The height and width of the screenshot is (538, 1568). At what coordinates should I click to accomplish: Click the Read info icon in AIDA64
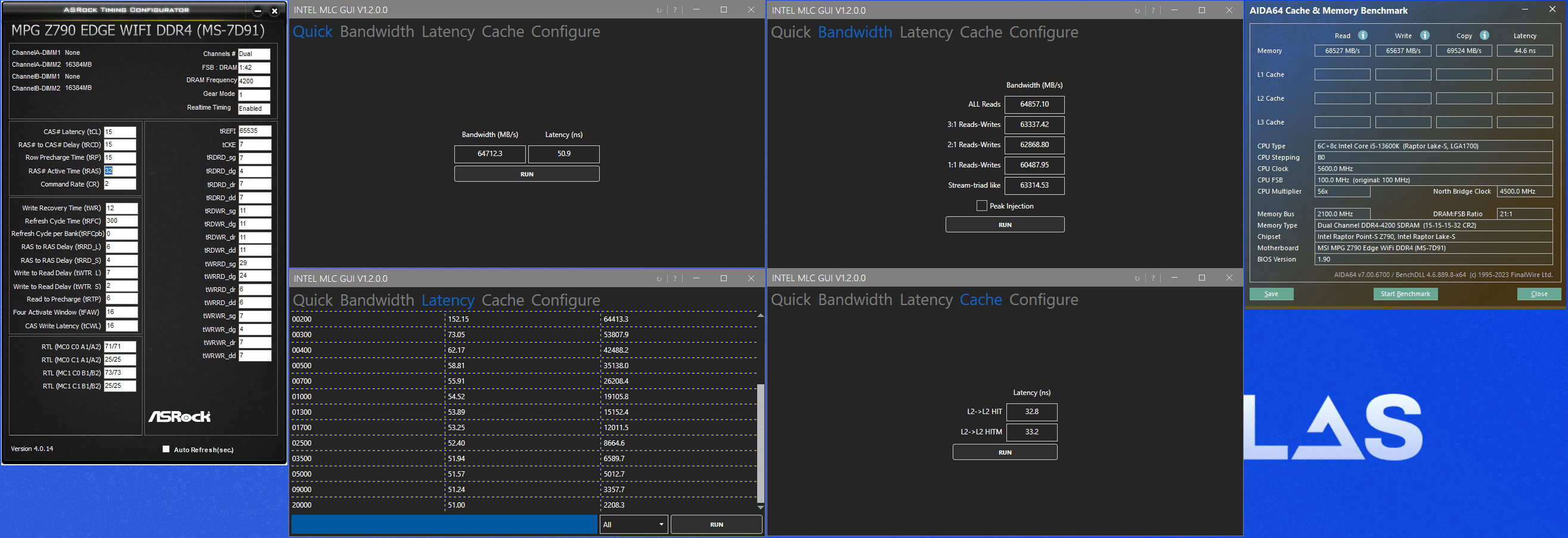1363,35
